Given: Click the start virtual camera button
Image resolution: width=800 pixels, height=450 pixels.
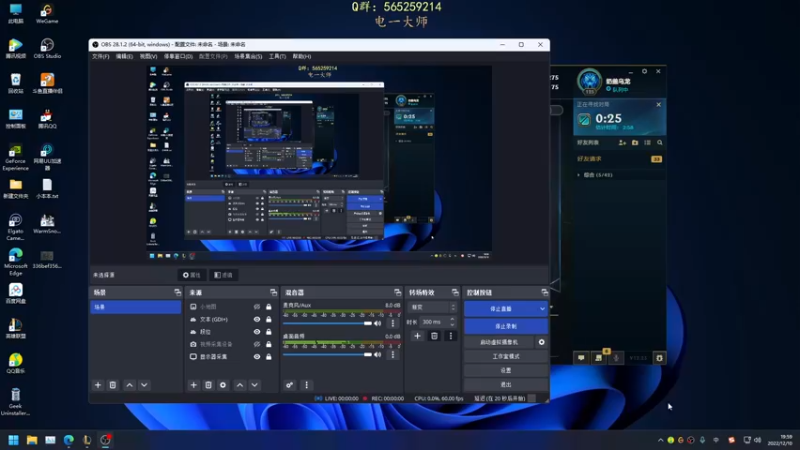Looking at the screenshot, I should (x=499, y=342).
